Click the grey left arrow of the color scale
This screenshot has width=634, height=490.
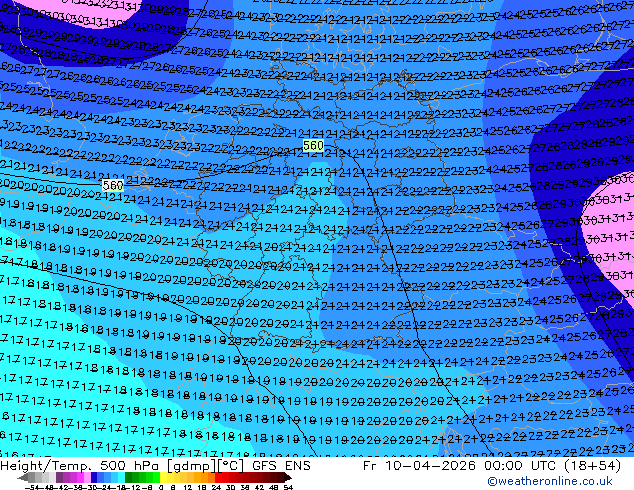tap(23, 477)
